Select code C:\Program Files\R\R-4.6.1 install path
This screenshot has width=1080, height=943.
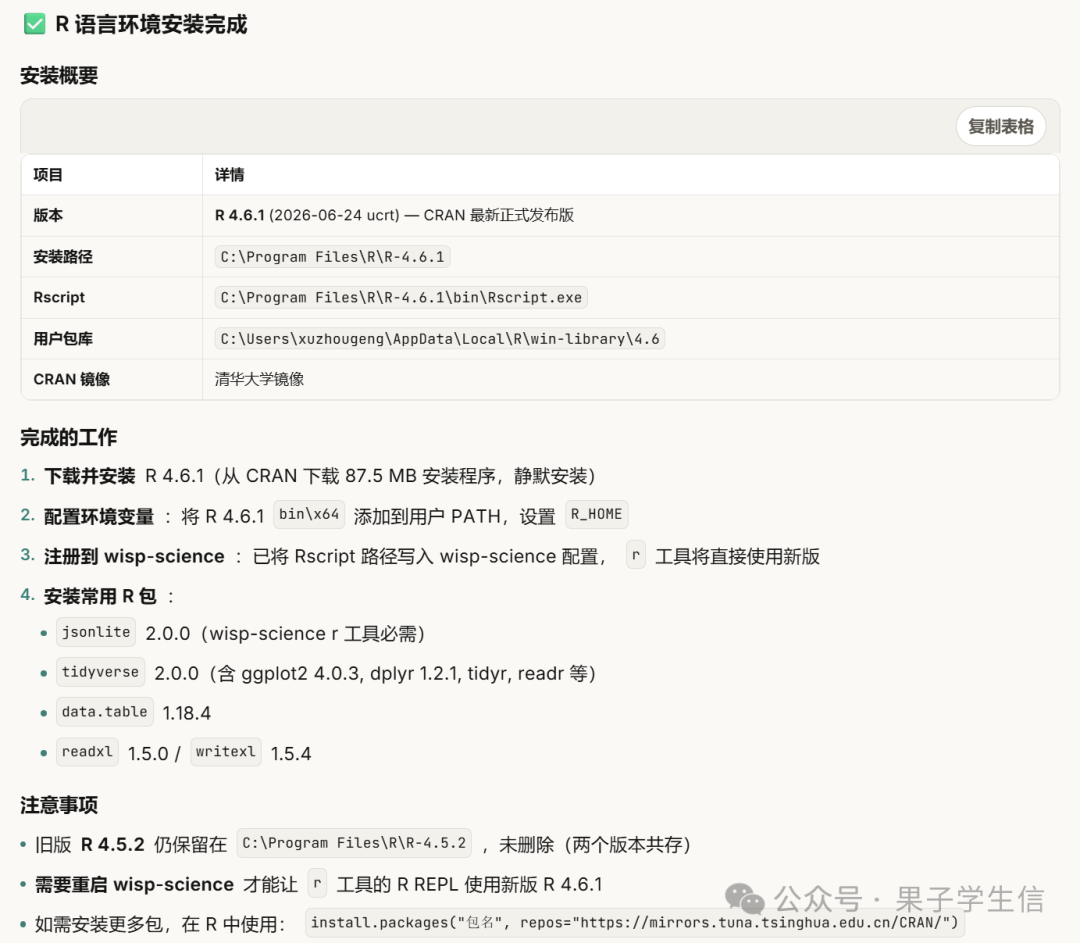(x=332, y=257)
